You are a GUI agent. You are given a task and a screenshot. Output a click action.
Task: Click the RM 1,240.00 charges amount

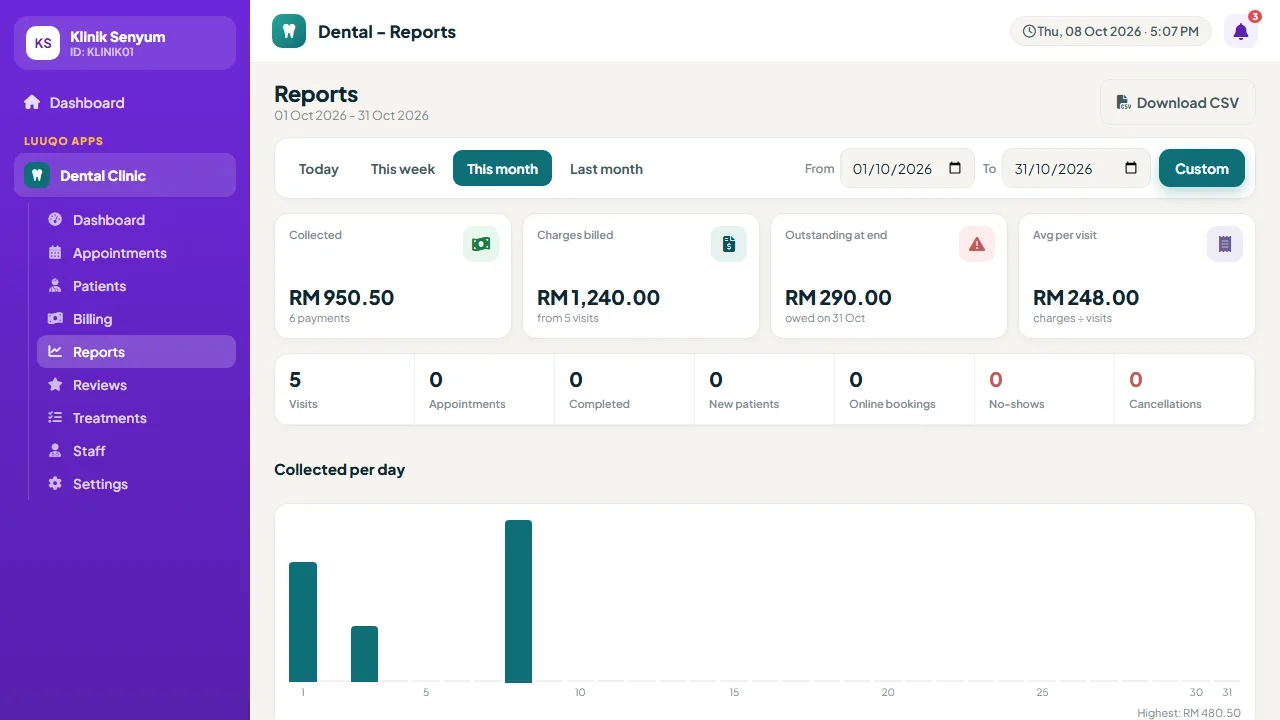click(599, 297)
